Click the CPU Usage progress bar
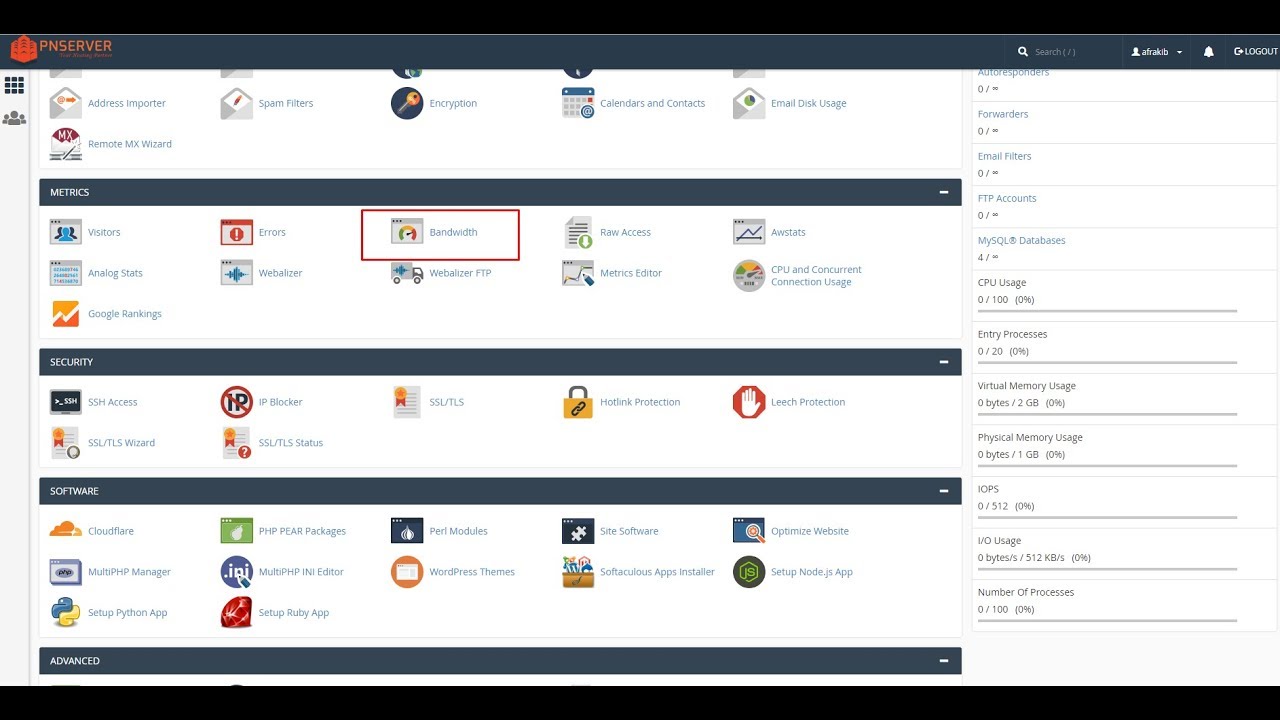 click(x=1107, y=311)
